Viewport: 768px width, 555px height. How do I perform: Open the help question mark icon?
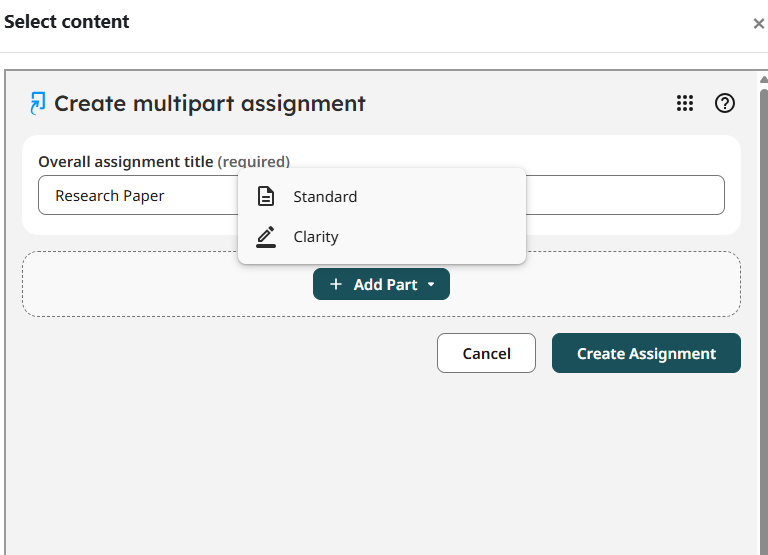[x=724, y=103]
